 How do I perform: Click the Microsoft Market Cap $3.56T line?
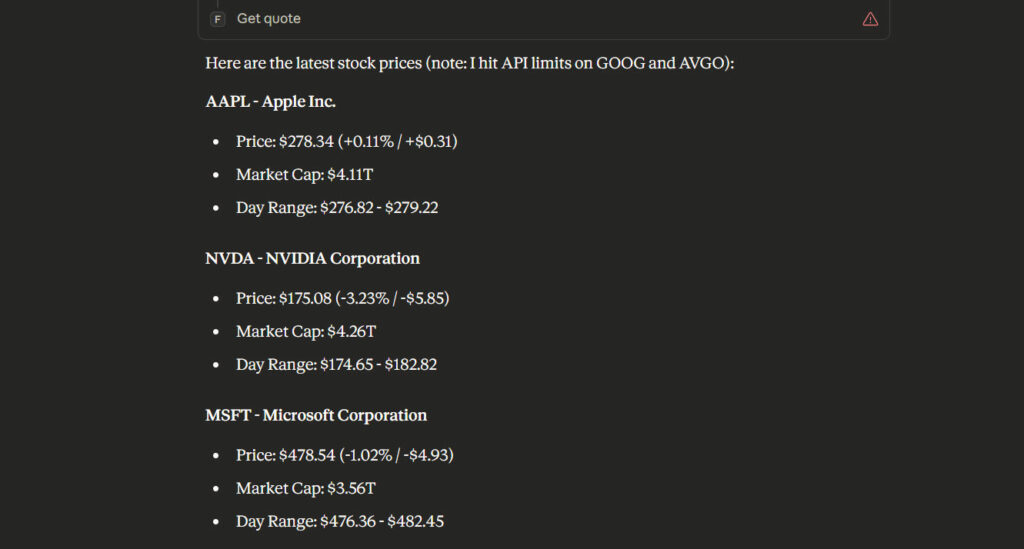click(x=306, y=488)
